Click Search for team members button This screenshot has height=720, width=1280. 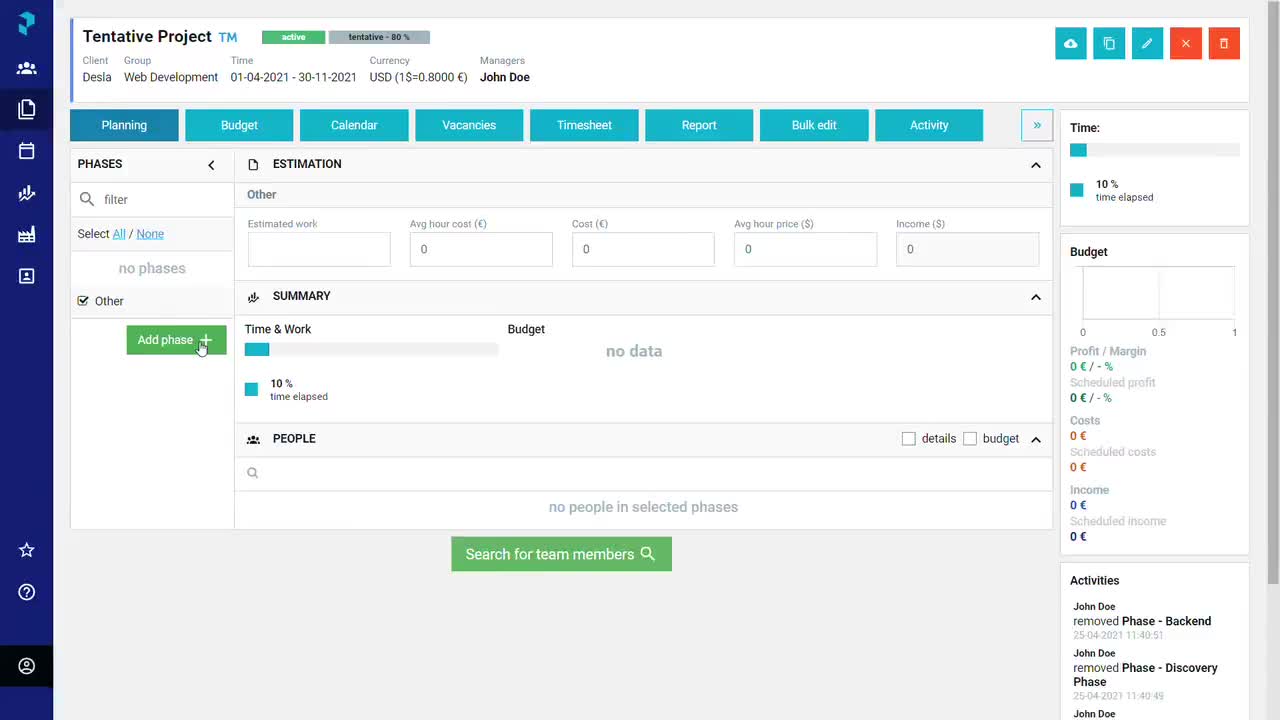pyautogui.click(x=561, y=554)
